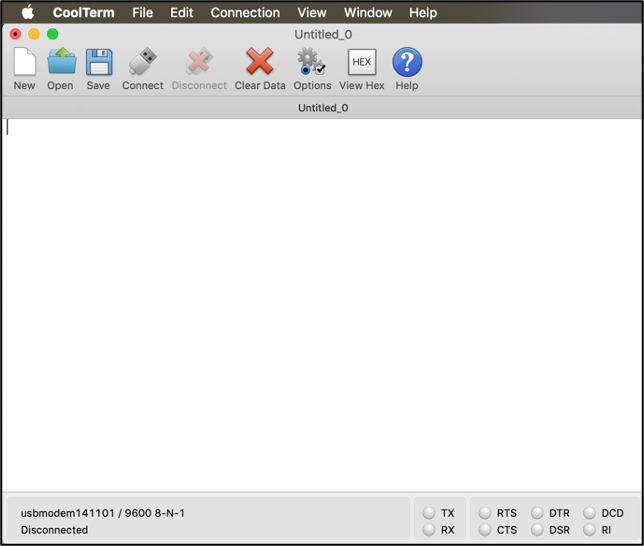Expand the View menu dropdown
This screenshot has width=644, height=546.
click(x=312, y=13)
